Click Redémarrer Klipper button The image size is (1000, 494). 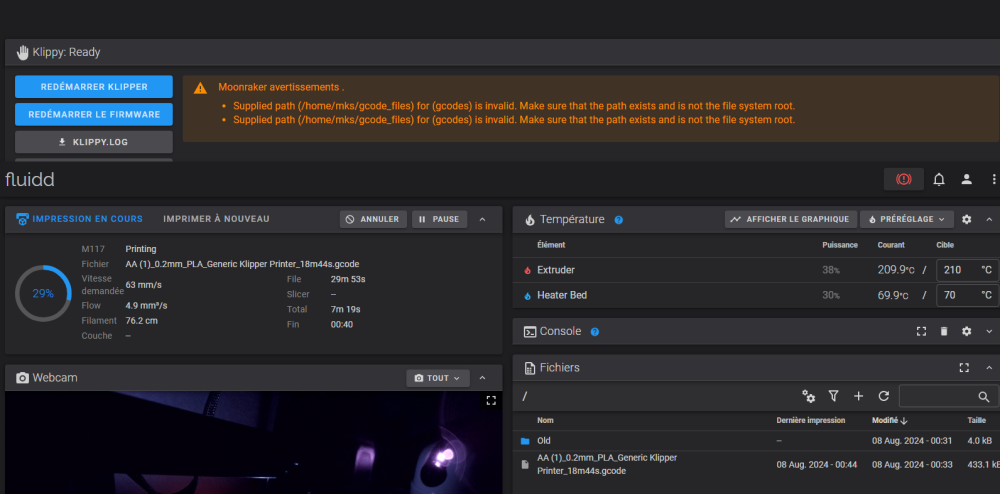click(94, 87)
